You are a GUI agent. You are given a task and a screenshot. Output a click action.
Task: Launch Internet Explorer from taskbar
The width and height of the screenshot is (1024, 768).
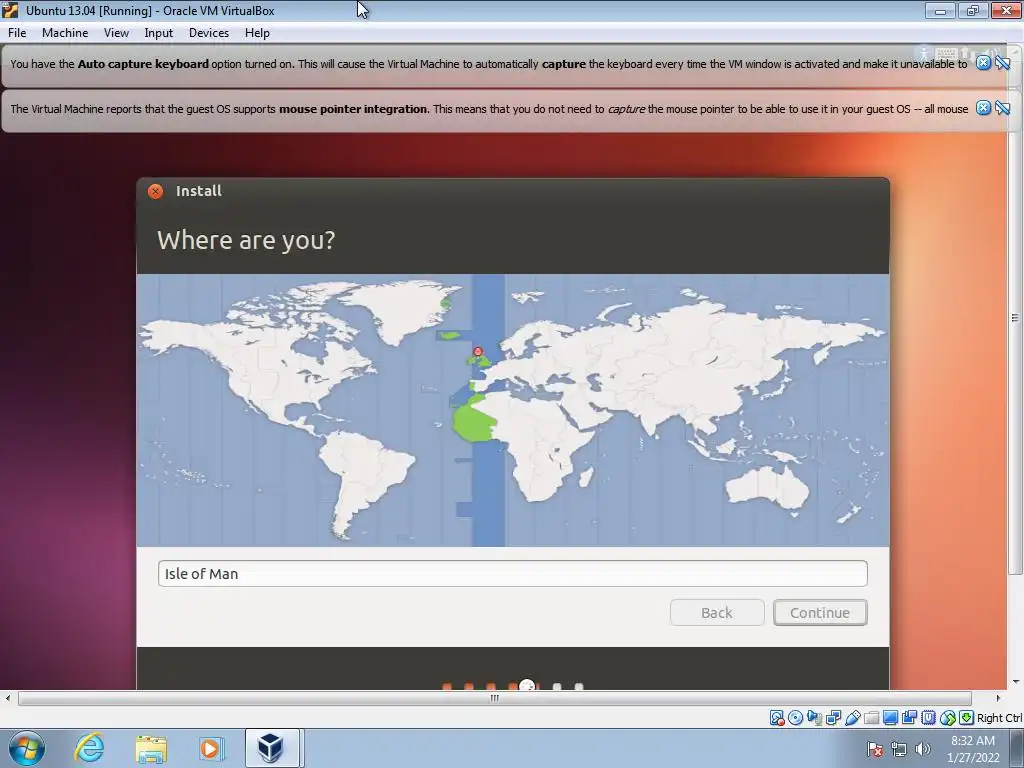[x=89, y=748]
